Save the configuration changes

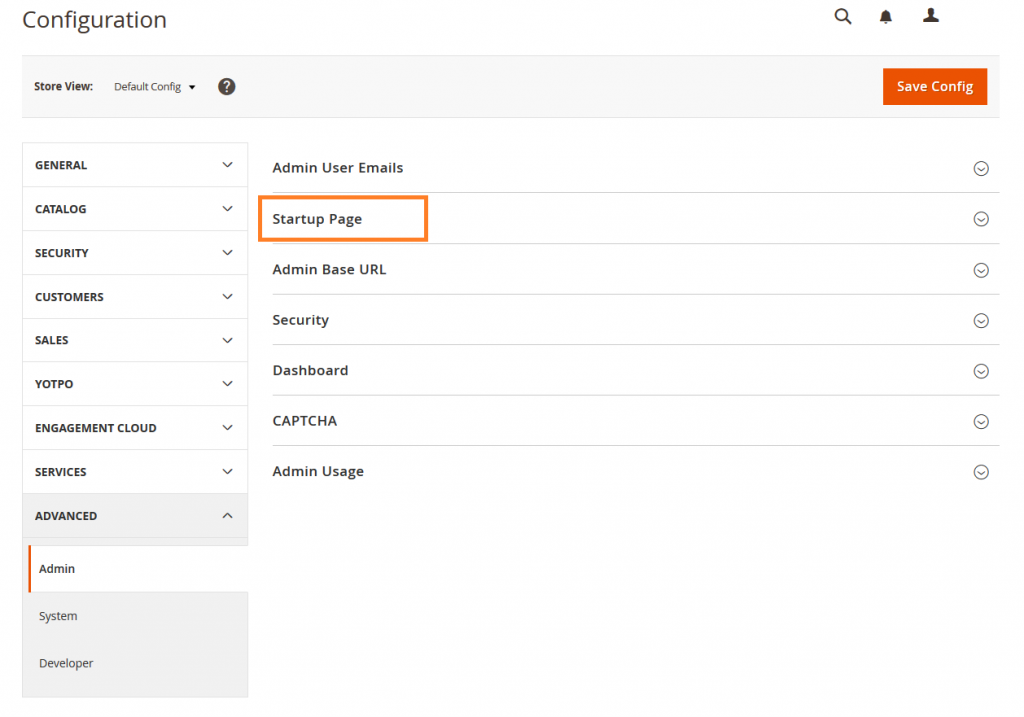(934, 86)
